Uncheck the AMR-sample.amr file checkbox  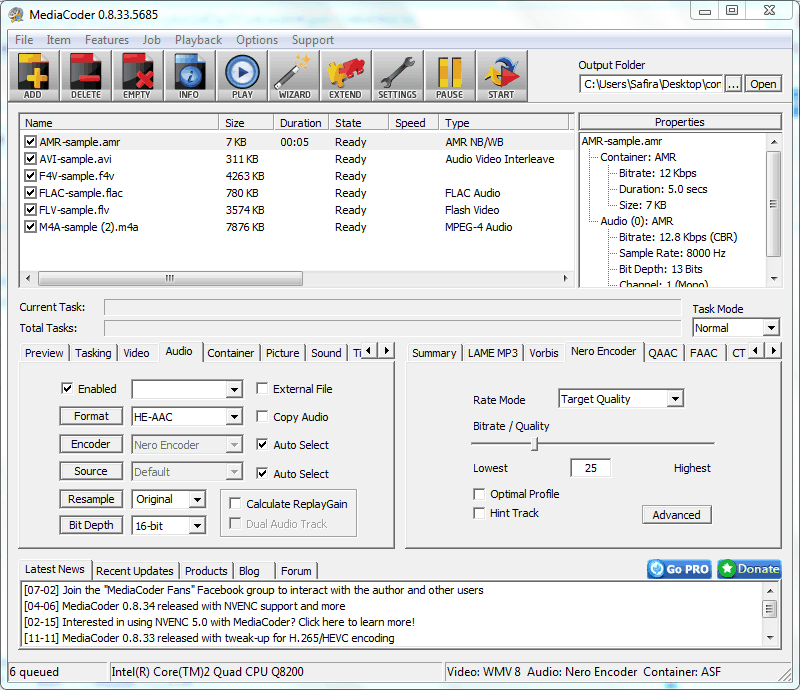[31, 141]
